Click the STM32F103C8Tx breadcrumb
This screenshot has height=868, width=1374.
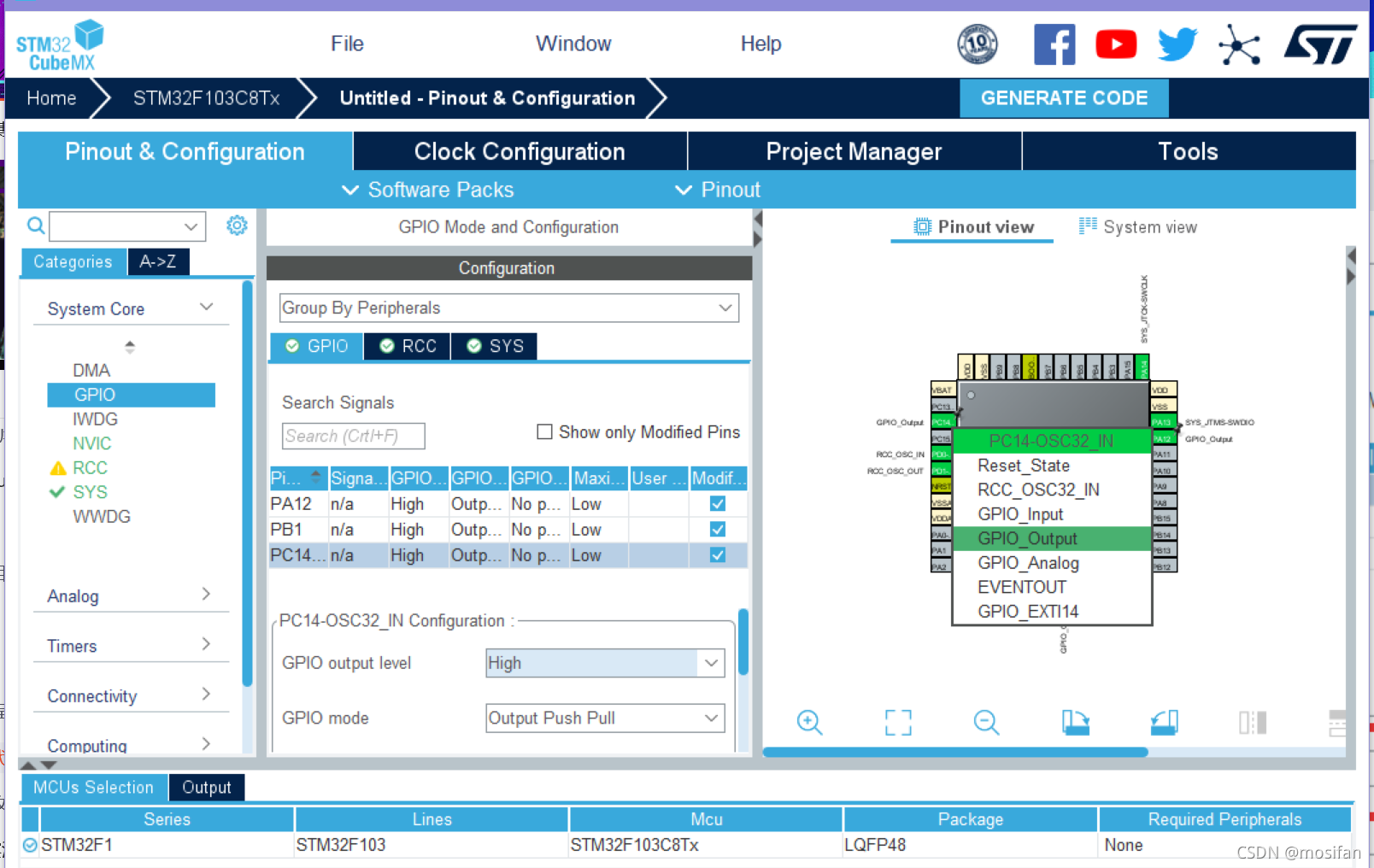pyautogui.click(x=206, y=98)
